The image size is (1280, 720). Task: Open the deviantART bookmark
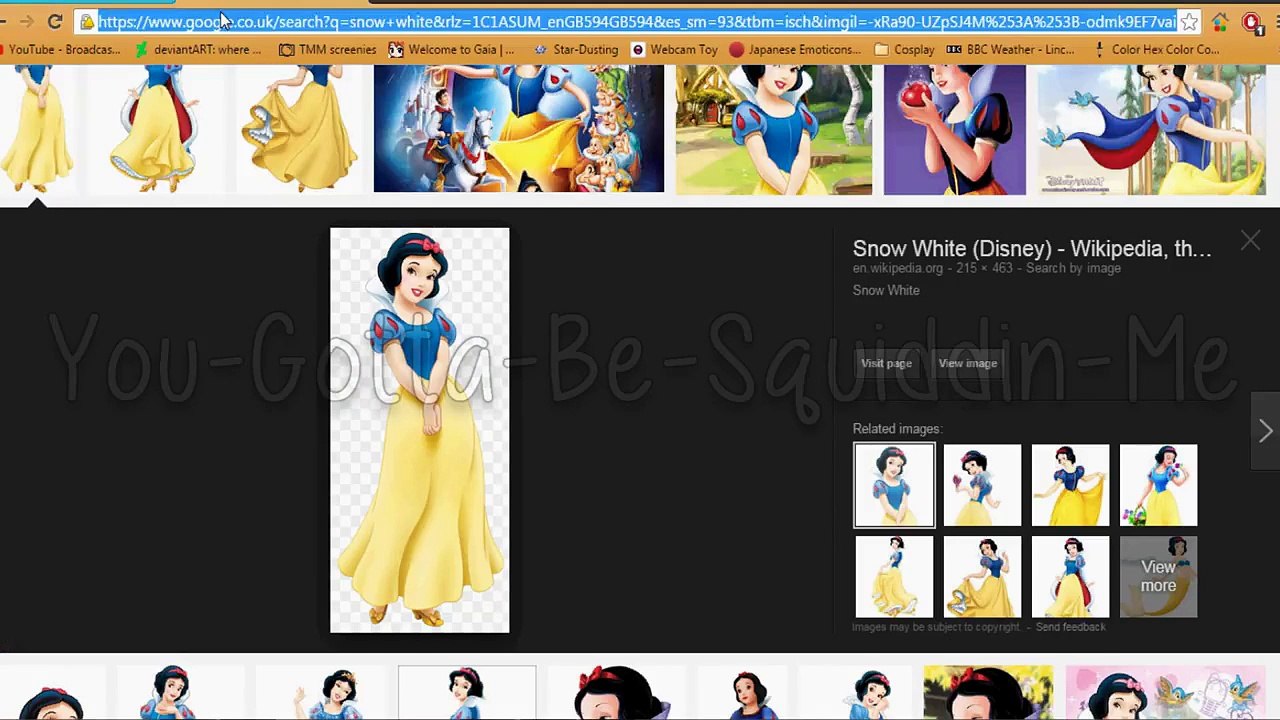click(x=199, y=49)
